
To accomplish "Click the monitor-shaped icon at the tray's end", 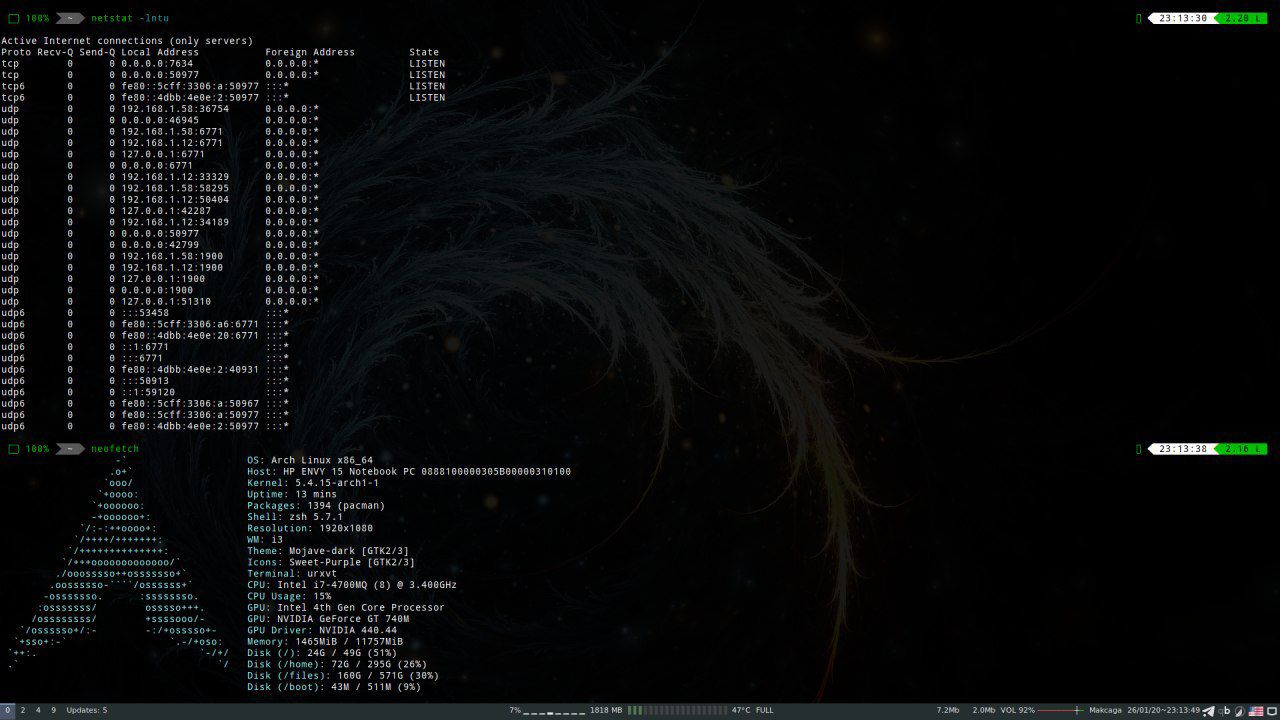I will [1270, 710].
